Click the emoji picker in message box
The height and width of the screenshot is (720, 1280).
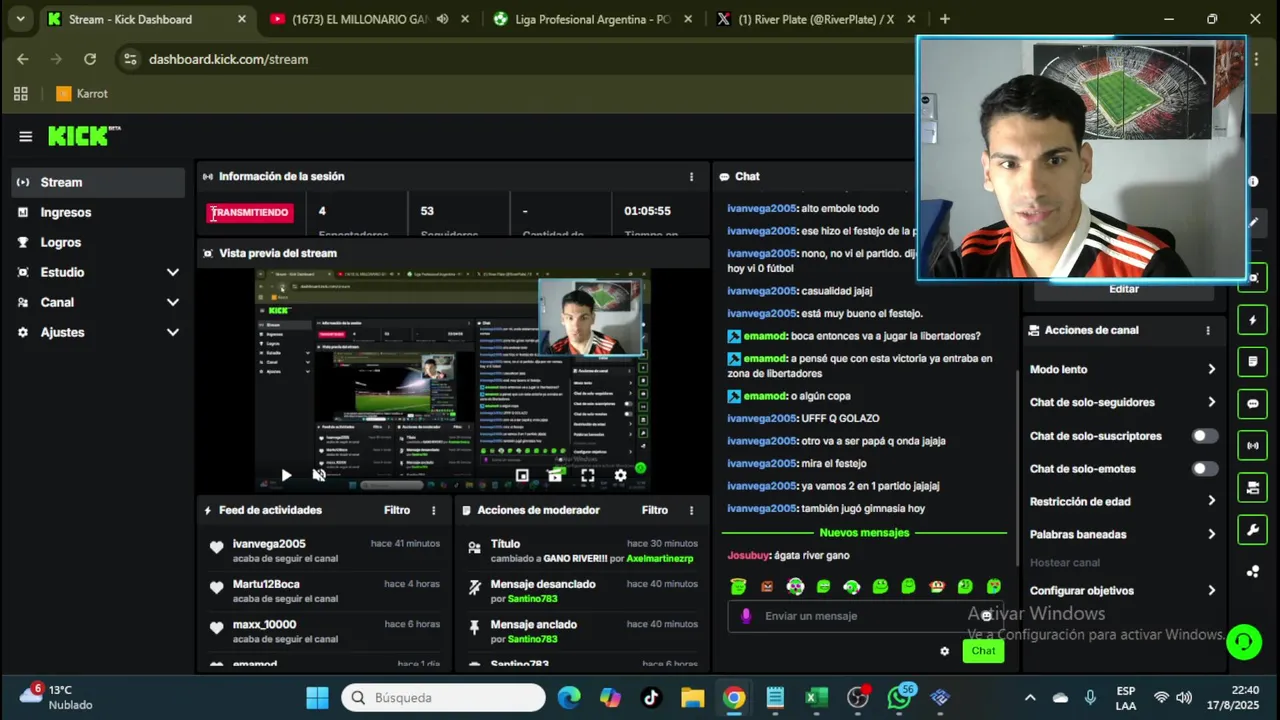pos(986,616)
